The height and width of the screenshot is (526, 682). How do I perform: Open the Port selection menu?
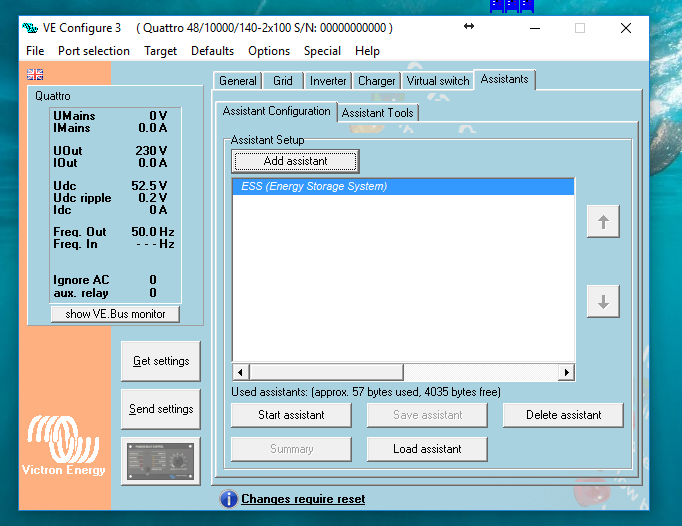94,51
